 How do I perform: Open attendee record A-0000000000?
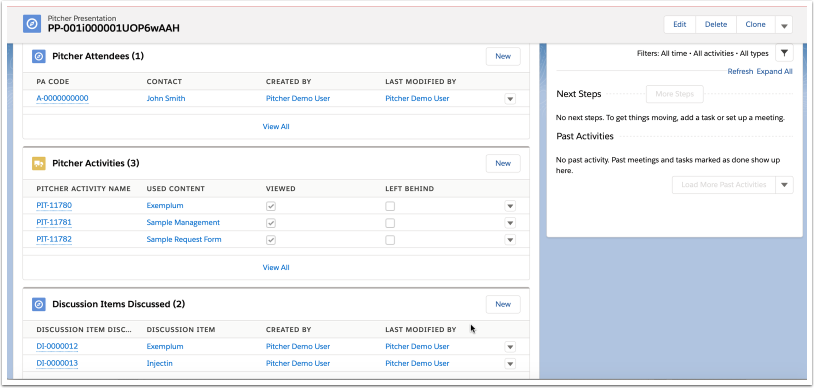(62, 98)
